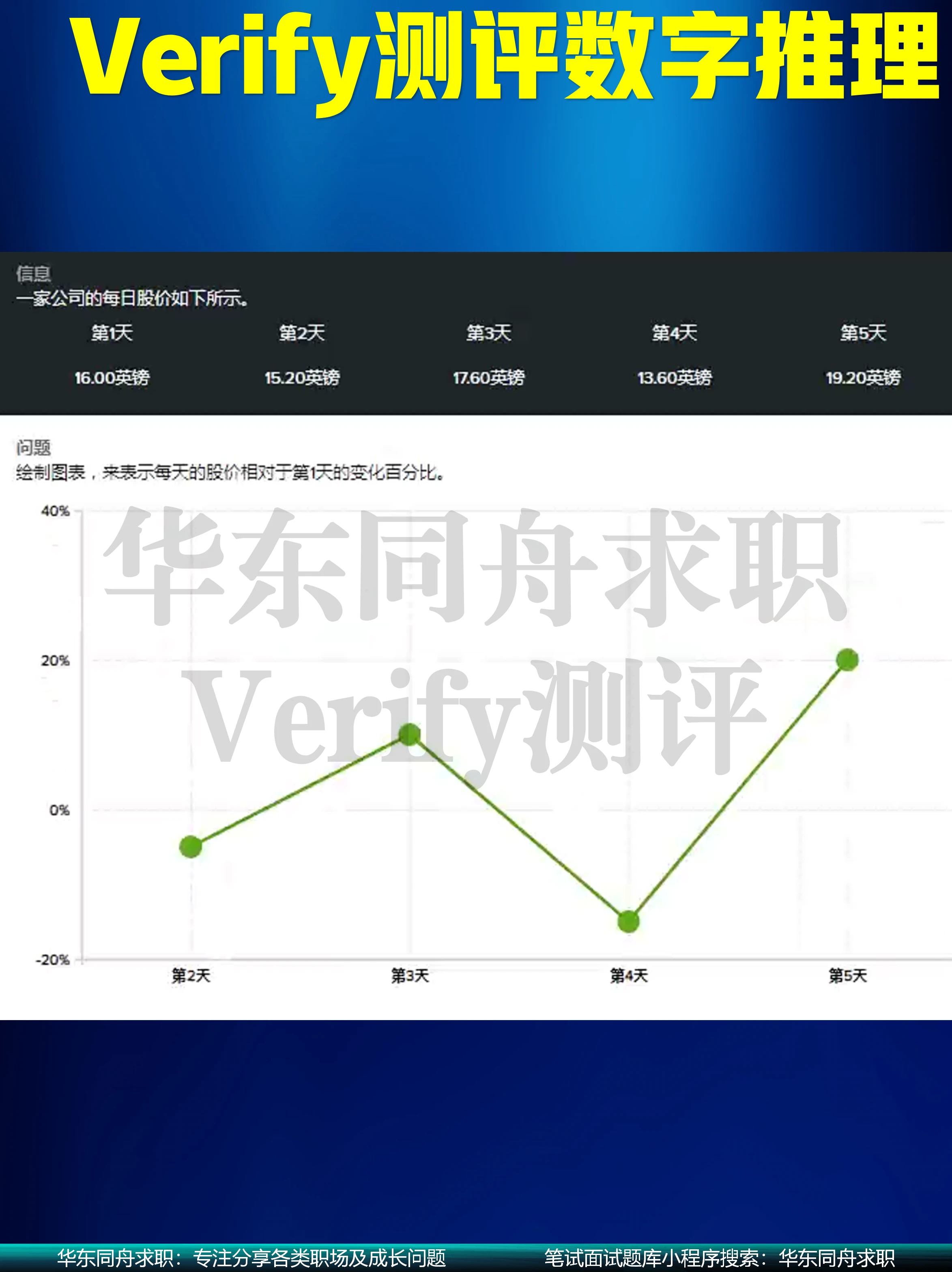This screenshot has width=952, height=1272.
Task: Click the 第5天 x-axis label
Action: coord(847,975)
